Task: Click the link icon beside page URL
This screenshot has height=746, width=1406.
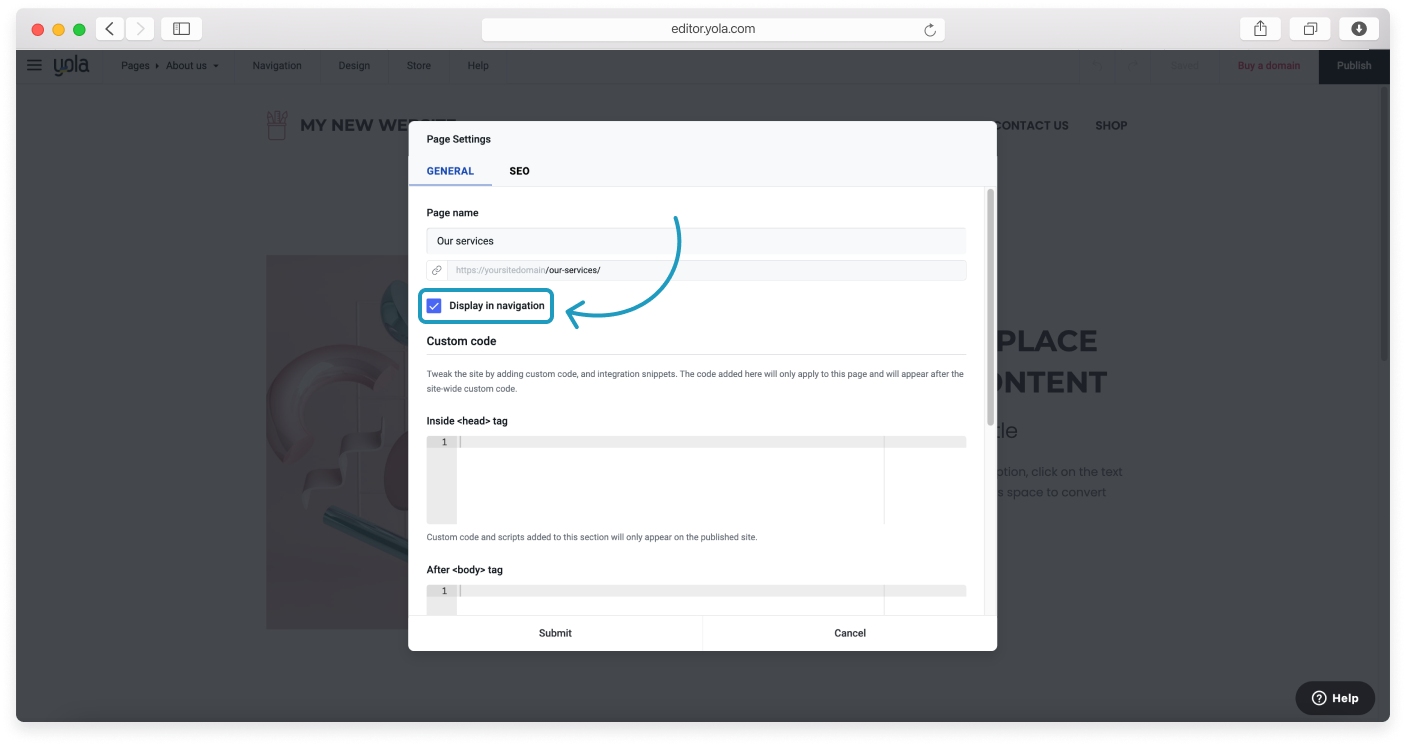Action: click(x=437, y=270)
